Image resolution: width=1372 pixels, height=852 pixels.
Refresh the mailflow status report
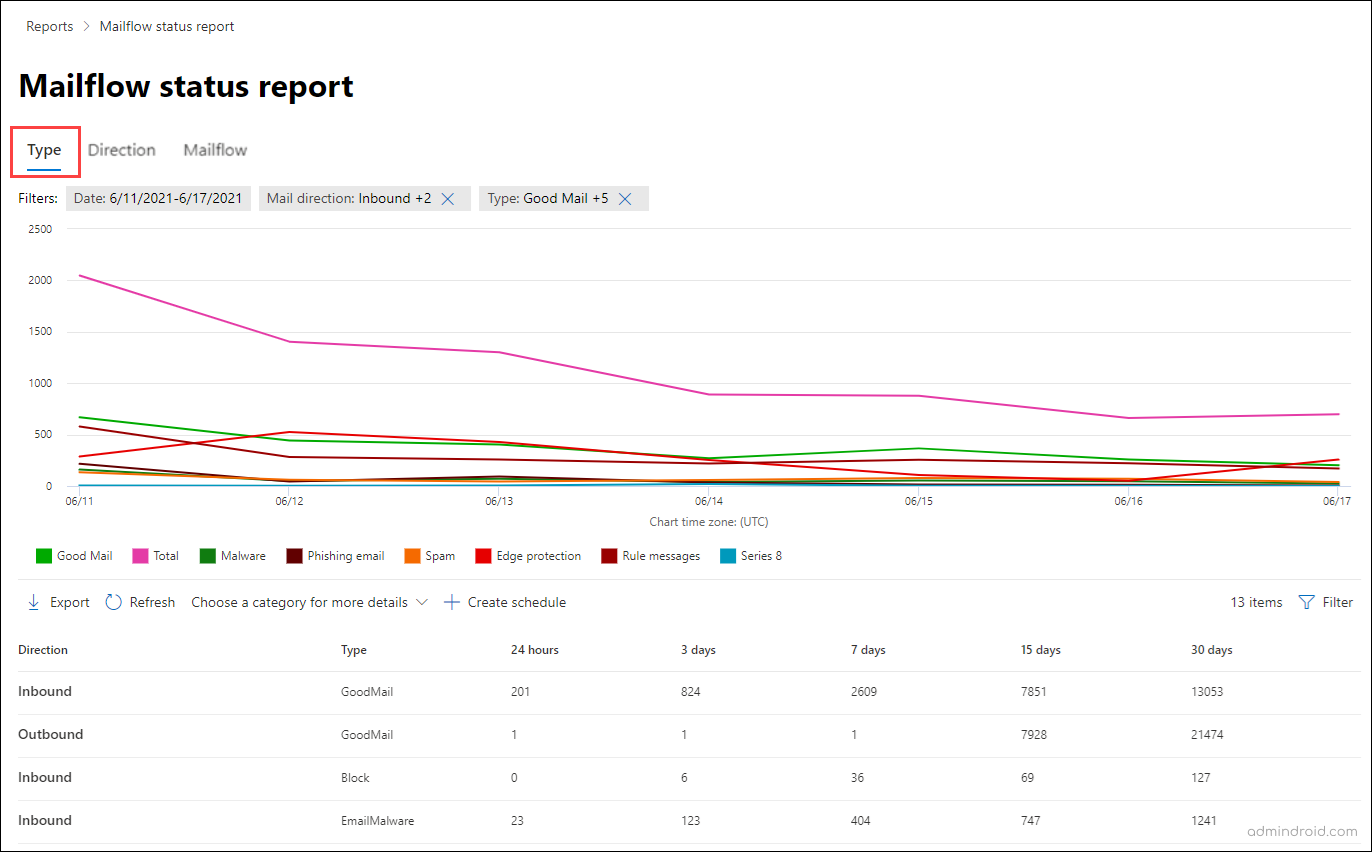[140, 601]
